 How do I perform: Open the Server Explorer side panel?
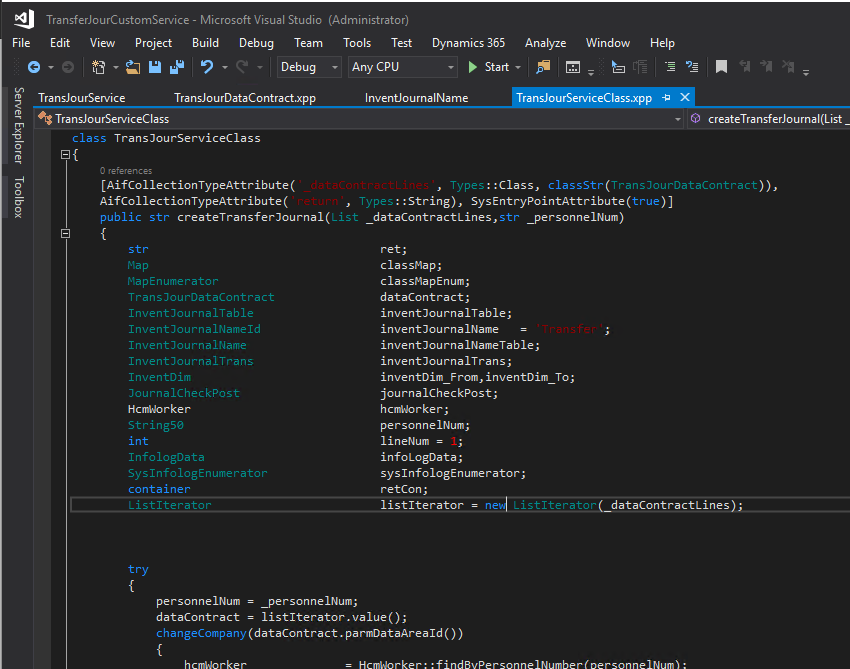click(x=17, y=125)
